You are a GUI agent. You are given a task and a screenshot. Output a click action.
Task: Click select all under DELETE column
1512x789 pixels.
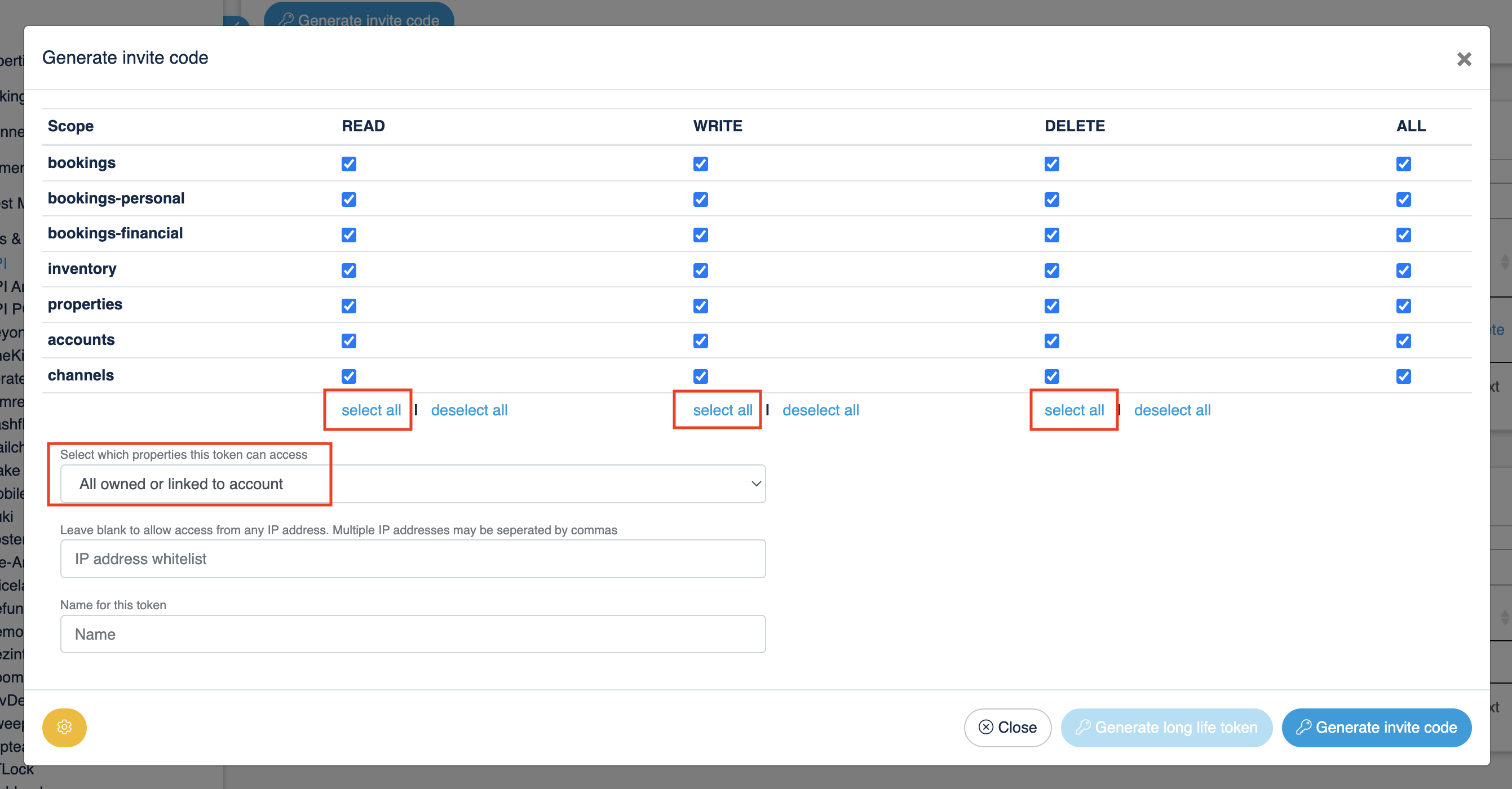[1074, 410]
